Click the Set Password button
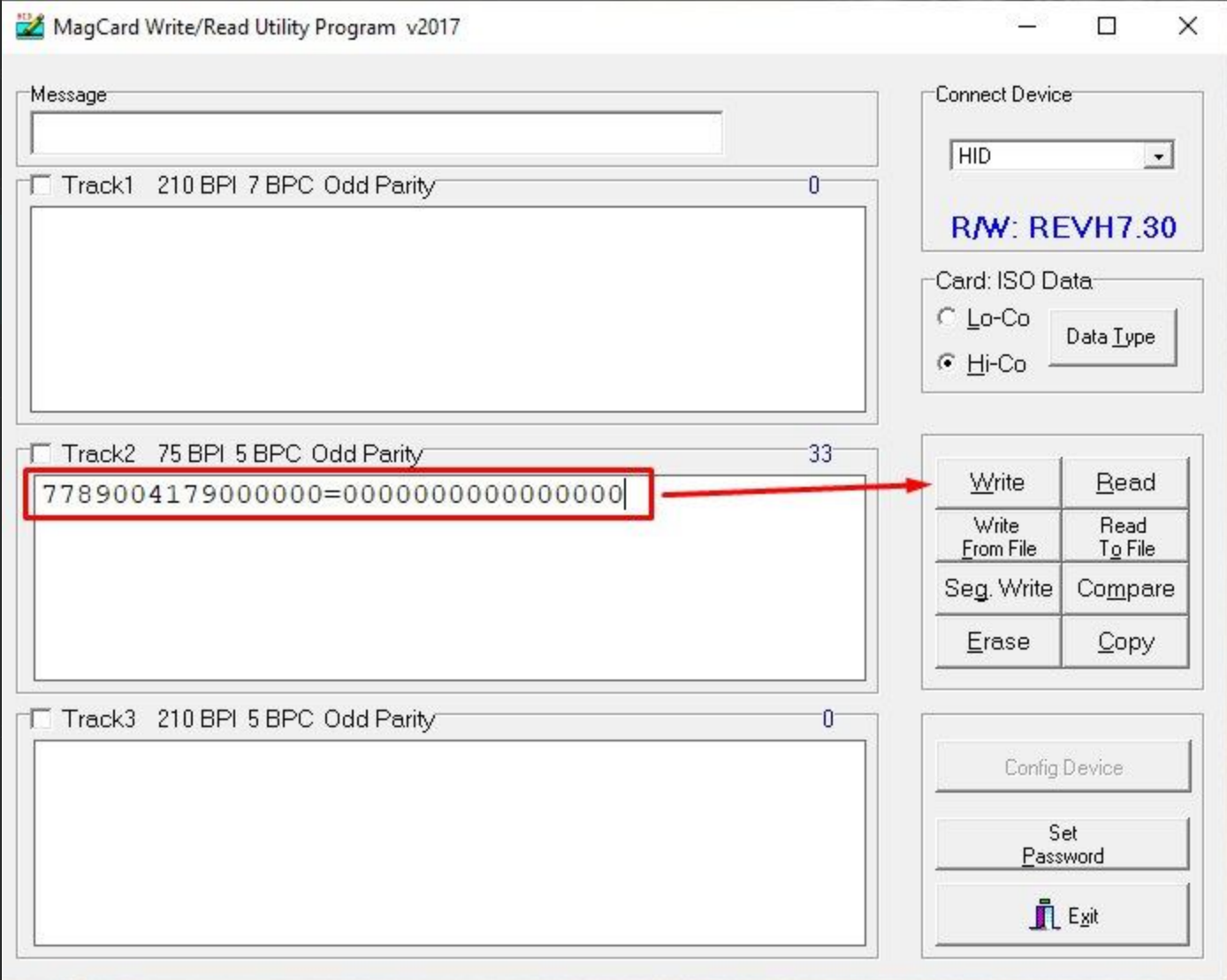 [1063, 844]
